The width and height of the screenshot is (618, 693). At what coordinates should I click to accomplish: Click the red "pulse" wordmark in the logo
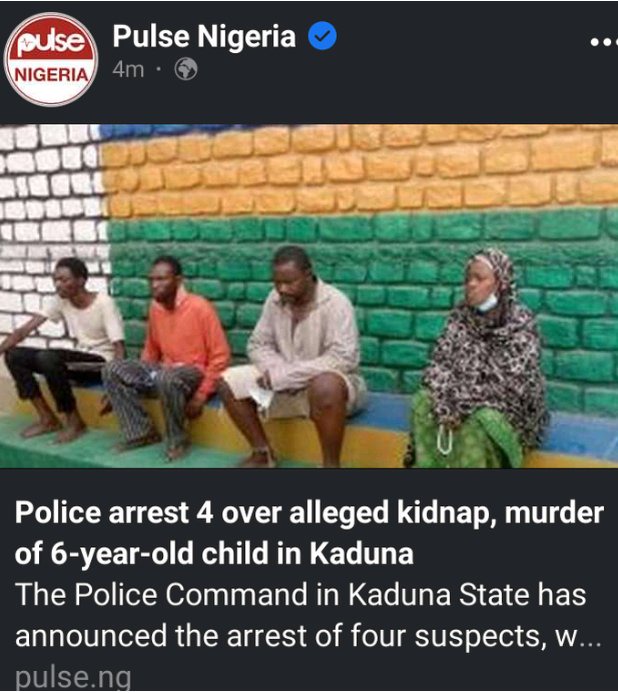pos(51,42)
